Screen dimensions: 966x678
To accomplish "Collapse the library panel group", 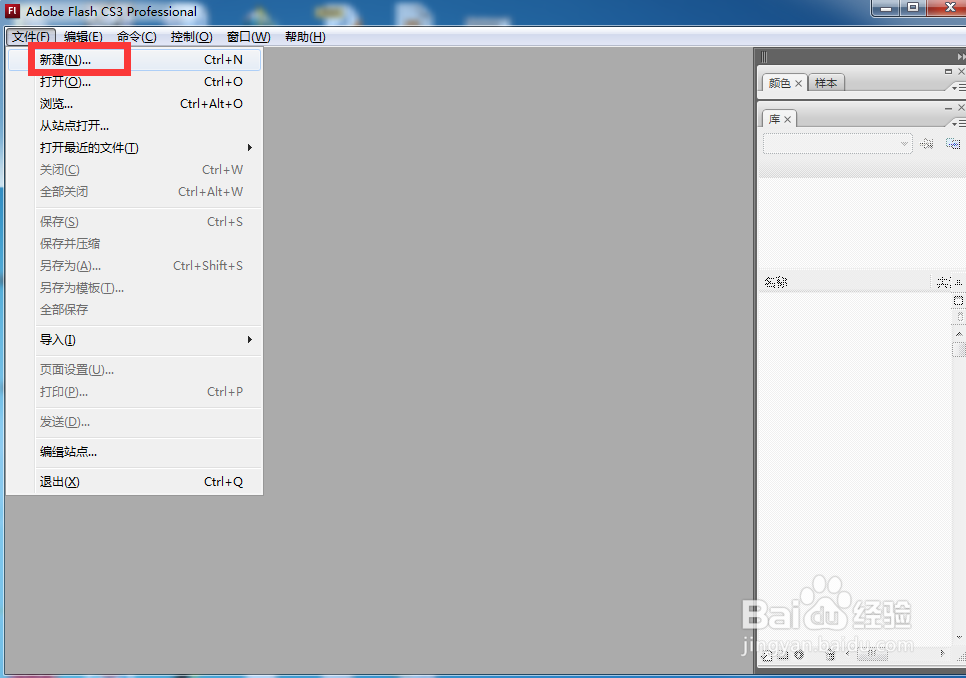I will click(x=948, y=108).
